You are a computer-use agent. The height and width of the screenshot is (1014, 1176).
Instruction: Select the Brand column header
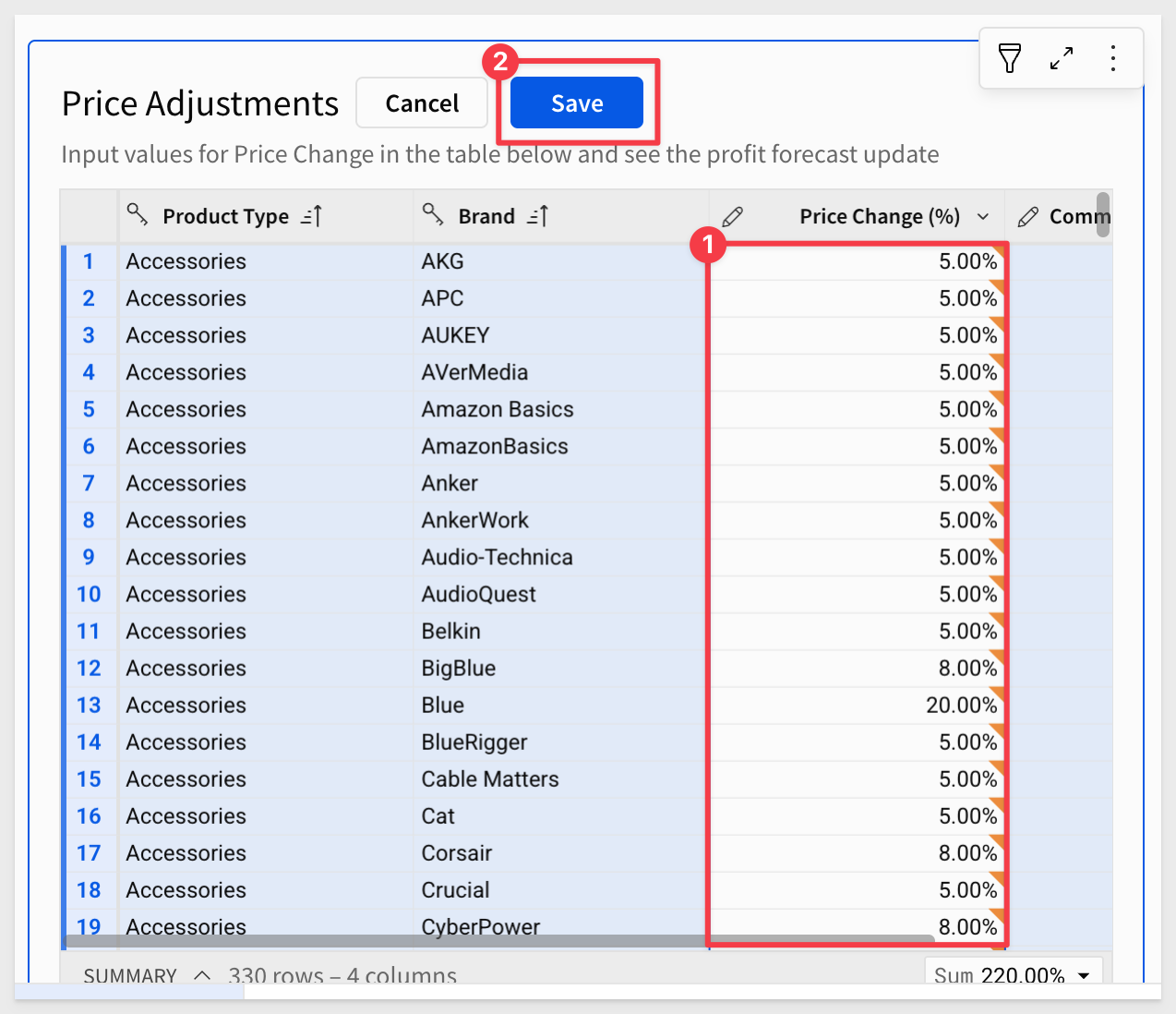point(561,216)
